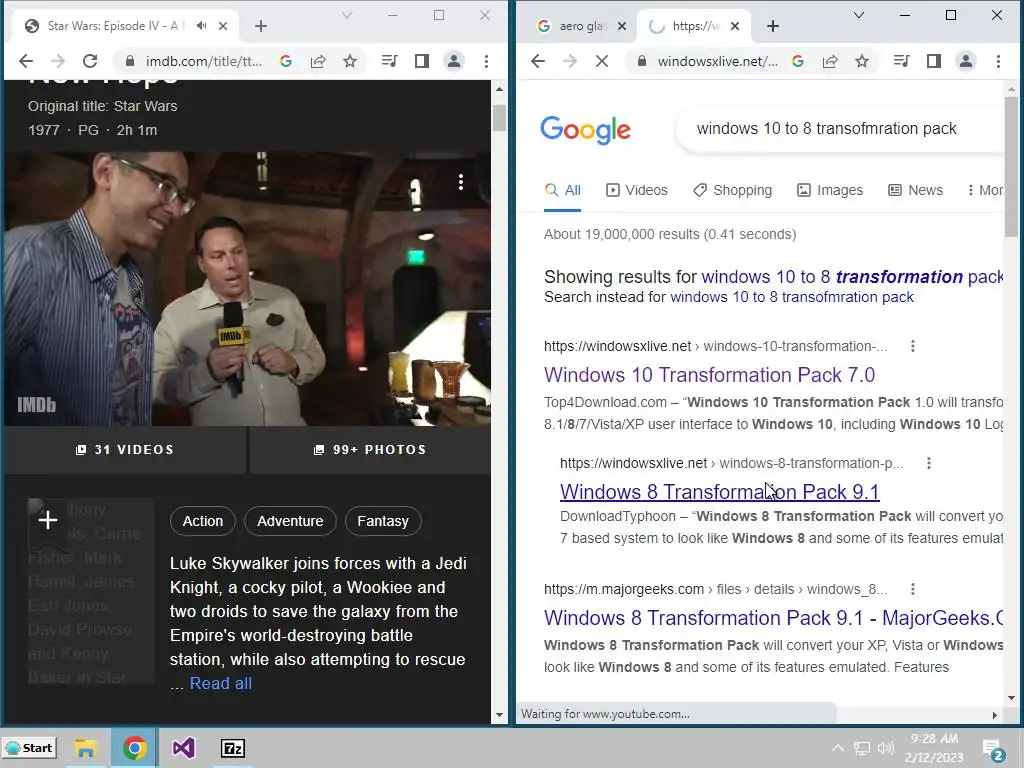Open 99+ Photos gallery
This screenshot has height=768, width=1024.
pyautogui.click(x=370, y=450)
